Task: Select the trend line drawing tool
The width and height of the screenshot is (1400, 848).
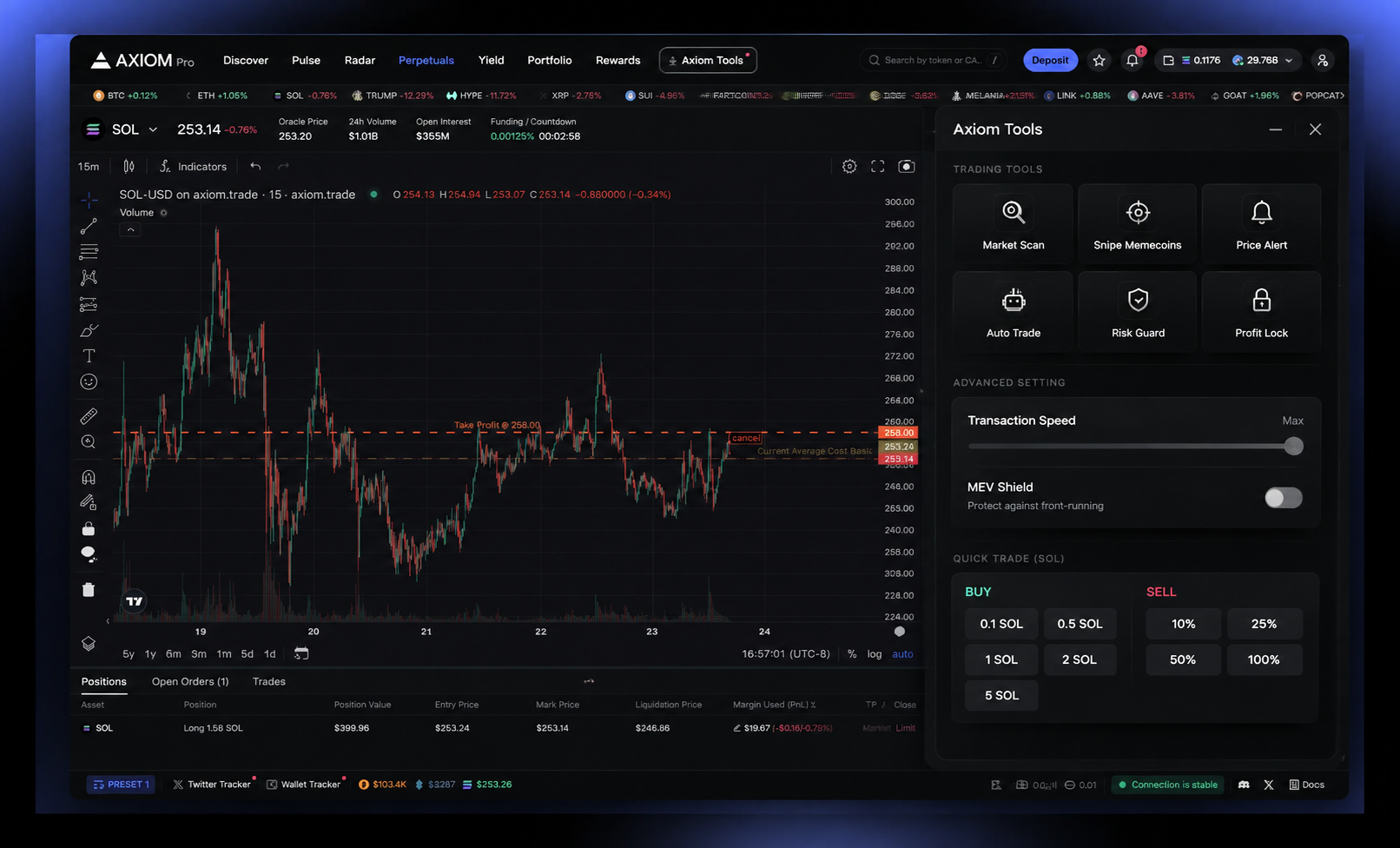Action: click(x=89, y=227)
